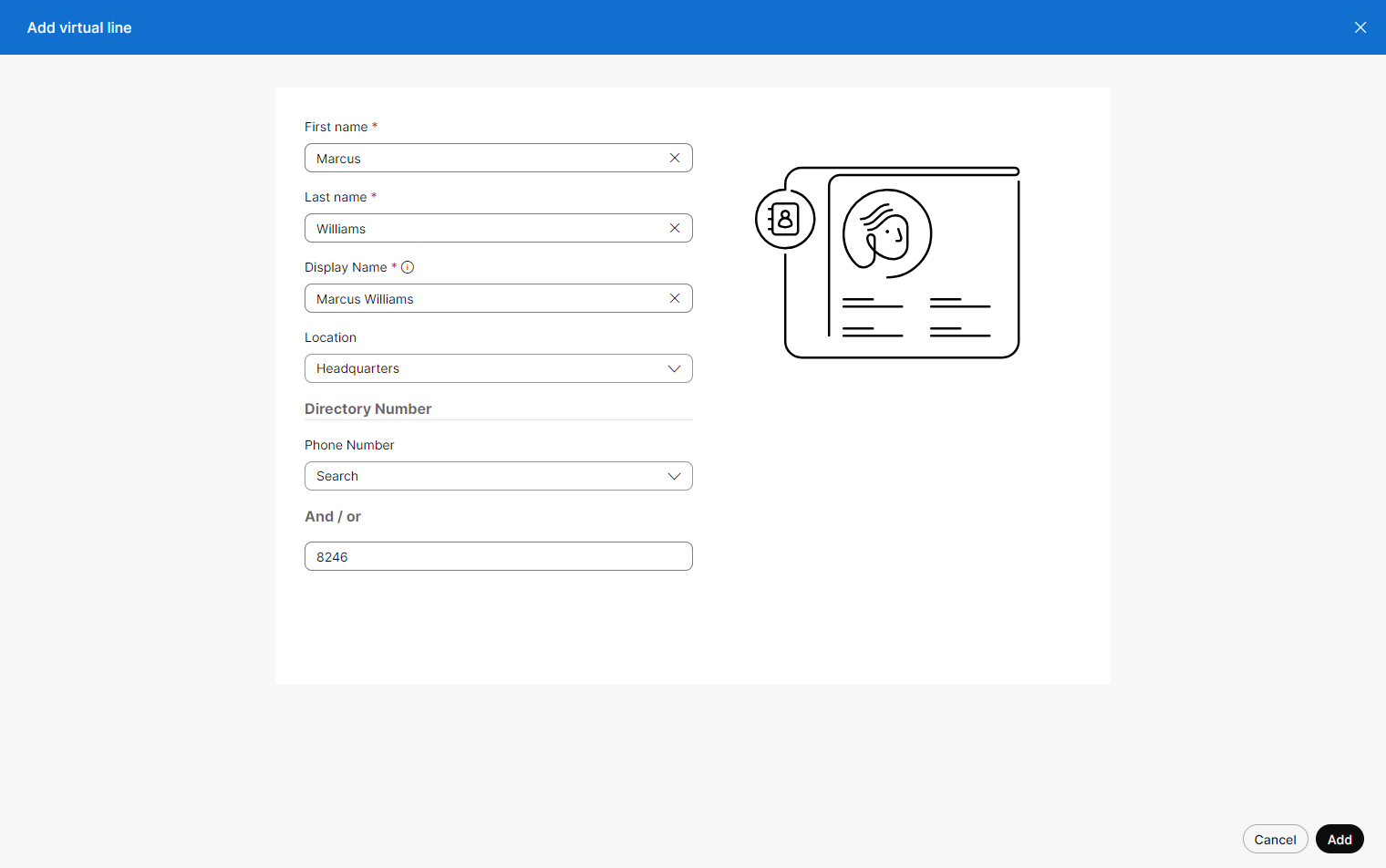Viewport: 1386px width, 868px height.
Task: Close the Add virtual line dialog
Action: [x=1360, y=27]
